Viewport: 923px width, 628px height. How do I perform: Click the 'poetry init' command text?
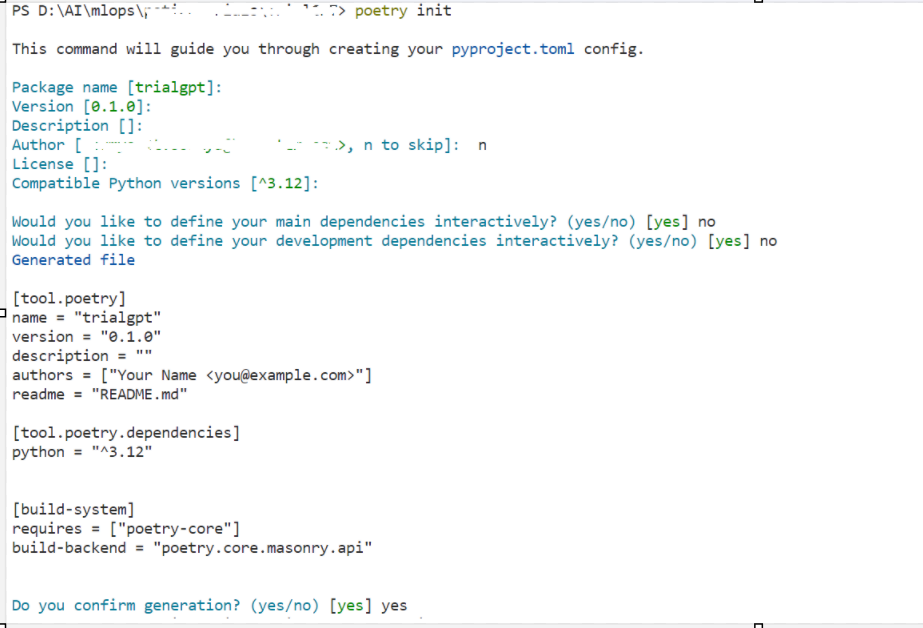403,11
